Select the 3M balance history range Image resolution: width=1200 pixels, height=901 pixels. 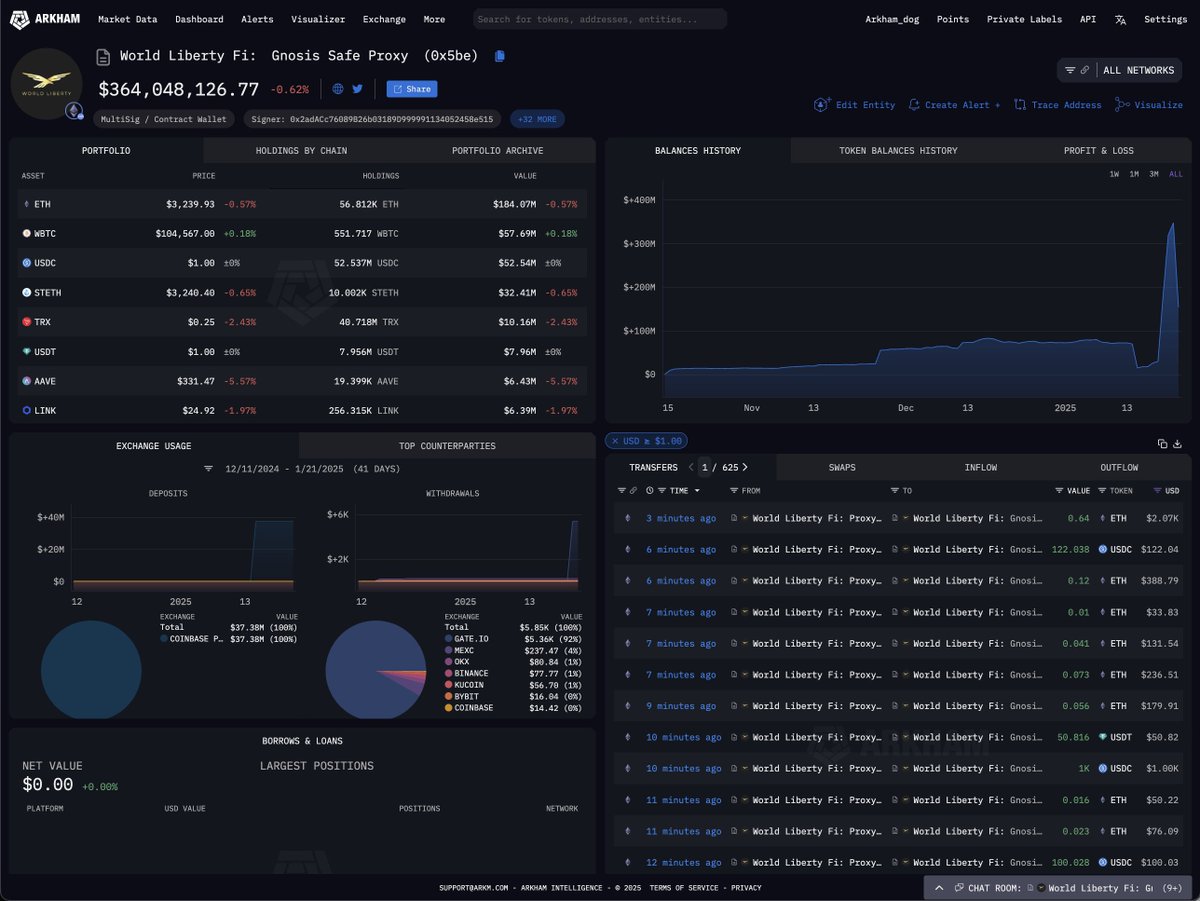pos(1154,174)
